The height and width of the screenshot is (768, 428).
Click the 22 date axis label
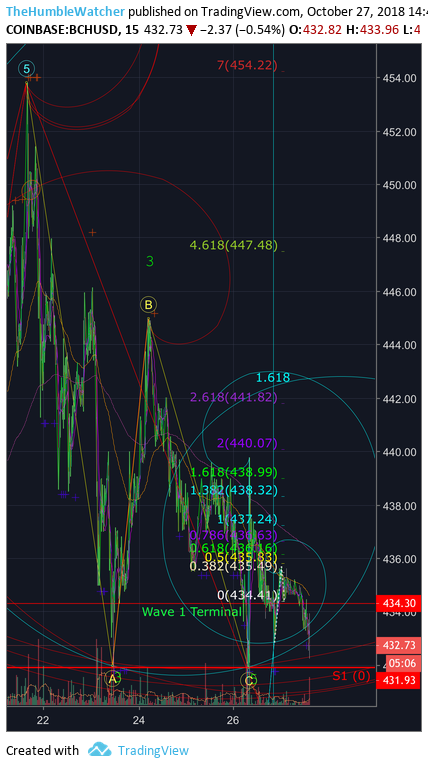pos(44,720)
